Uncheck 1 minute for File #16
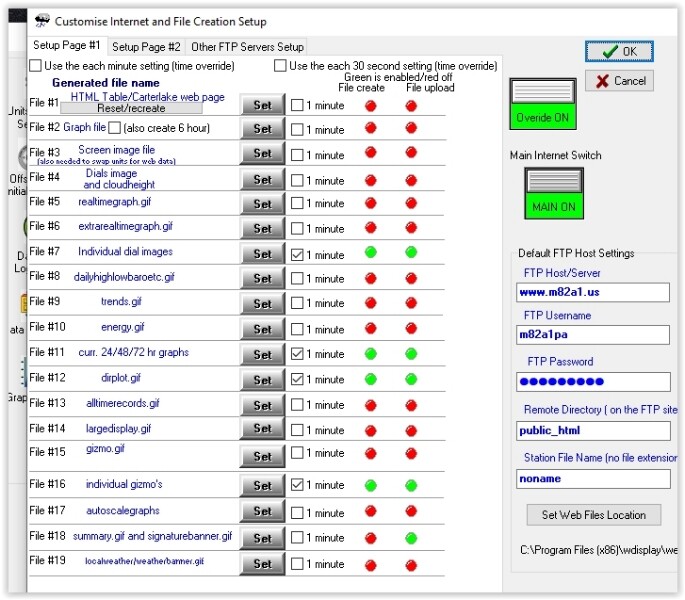 tap(297, 484)
